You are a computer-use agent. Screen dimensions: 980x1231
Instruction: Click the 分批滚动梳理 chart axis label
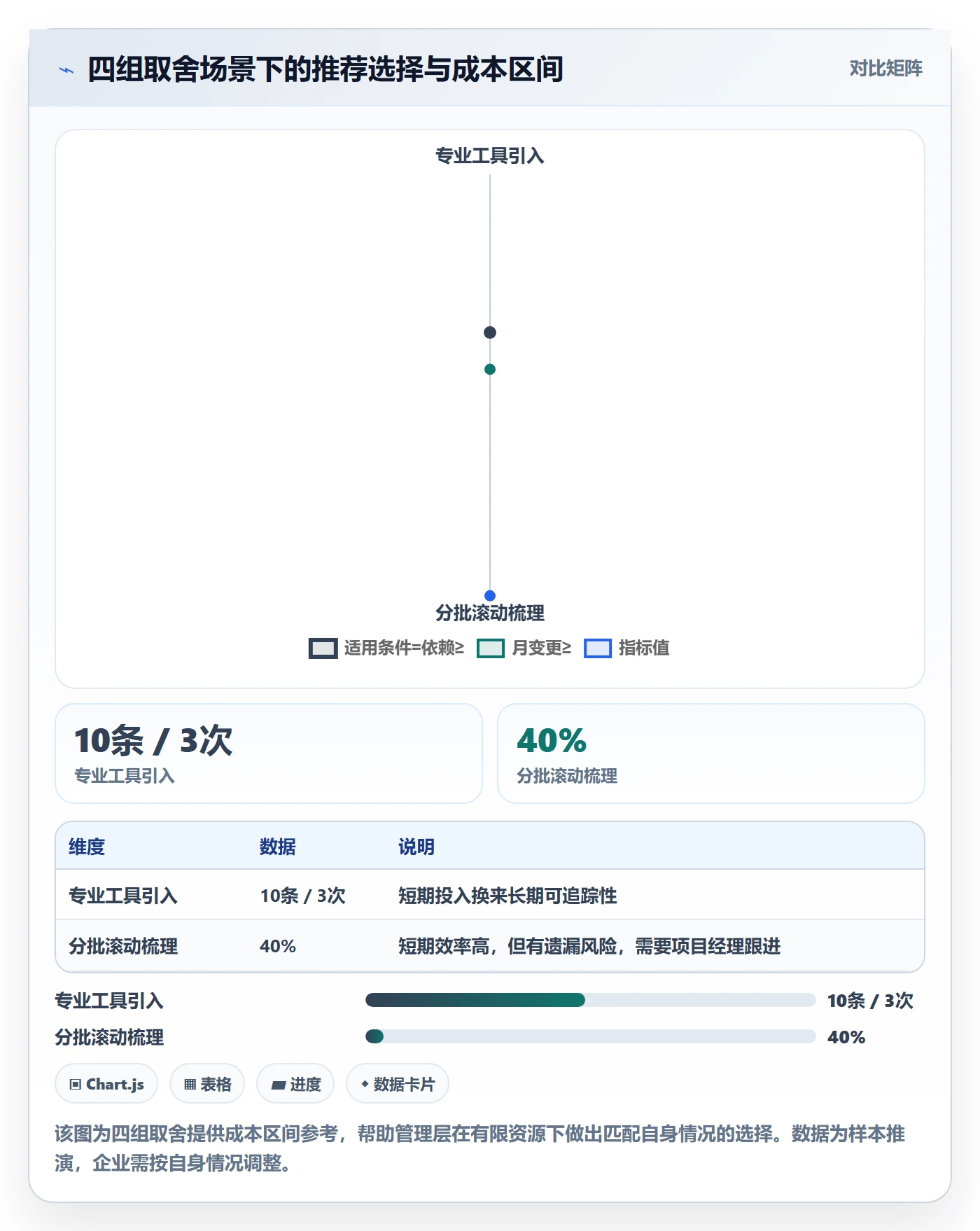[490, 613]
